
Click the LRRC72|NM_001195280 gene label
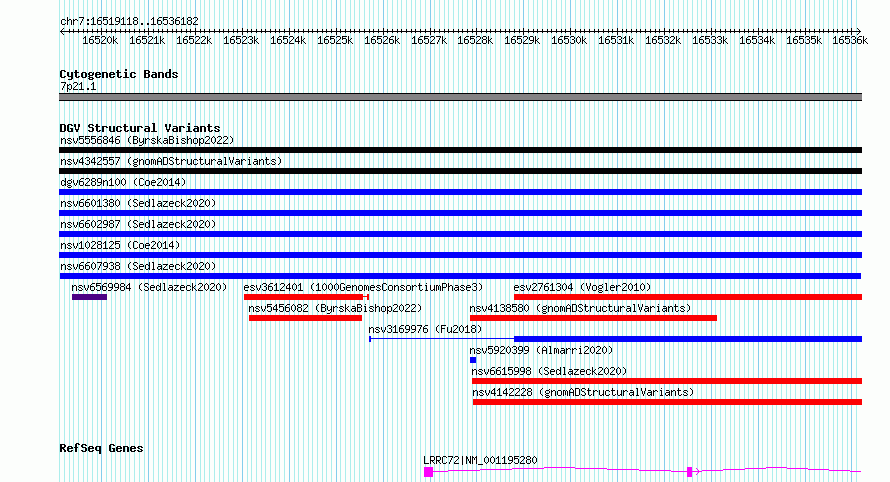[x=480, y=460]
